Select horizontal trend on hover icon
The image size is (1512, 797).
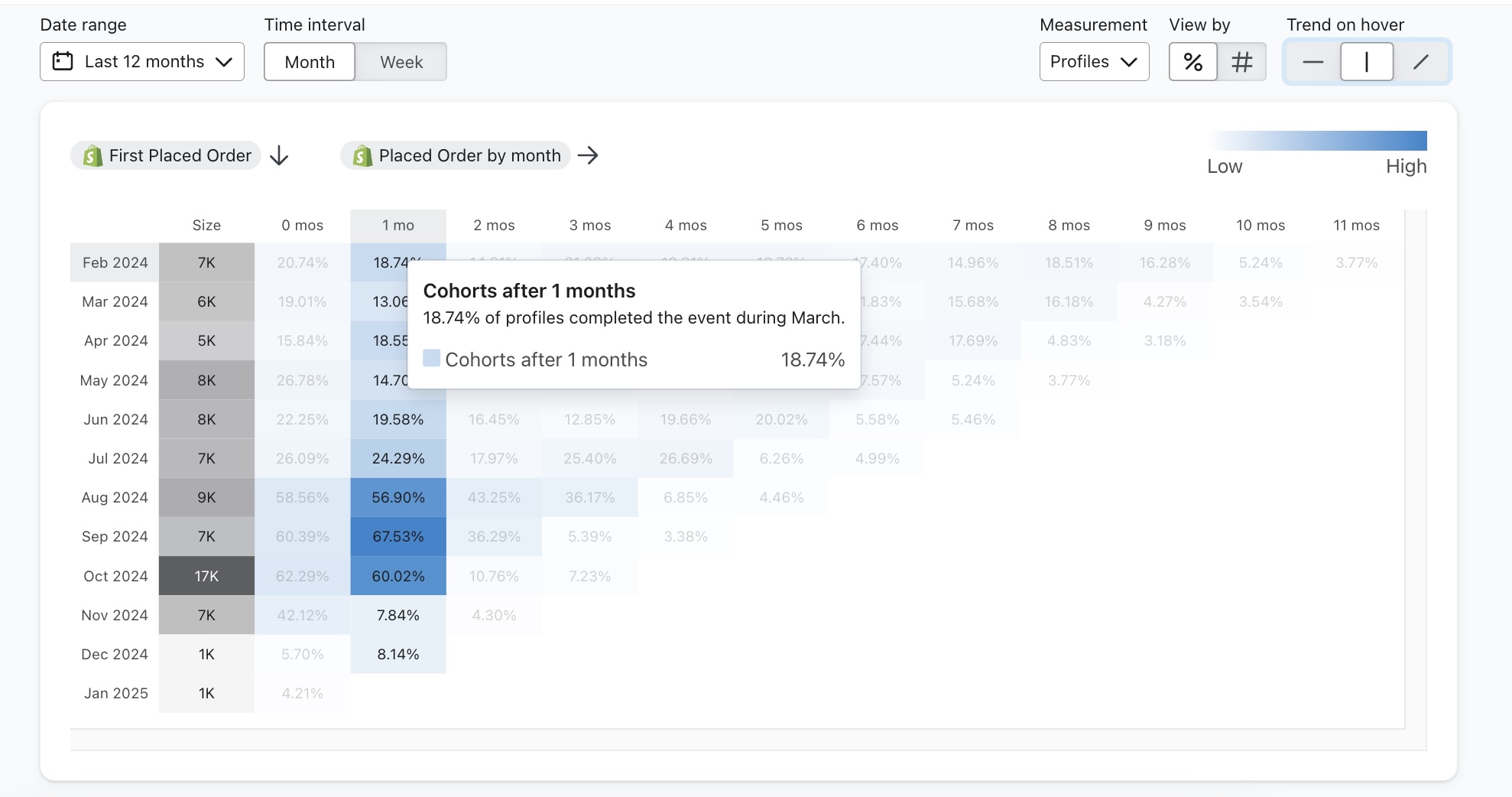coord(1312,62)
